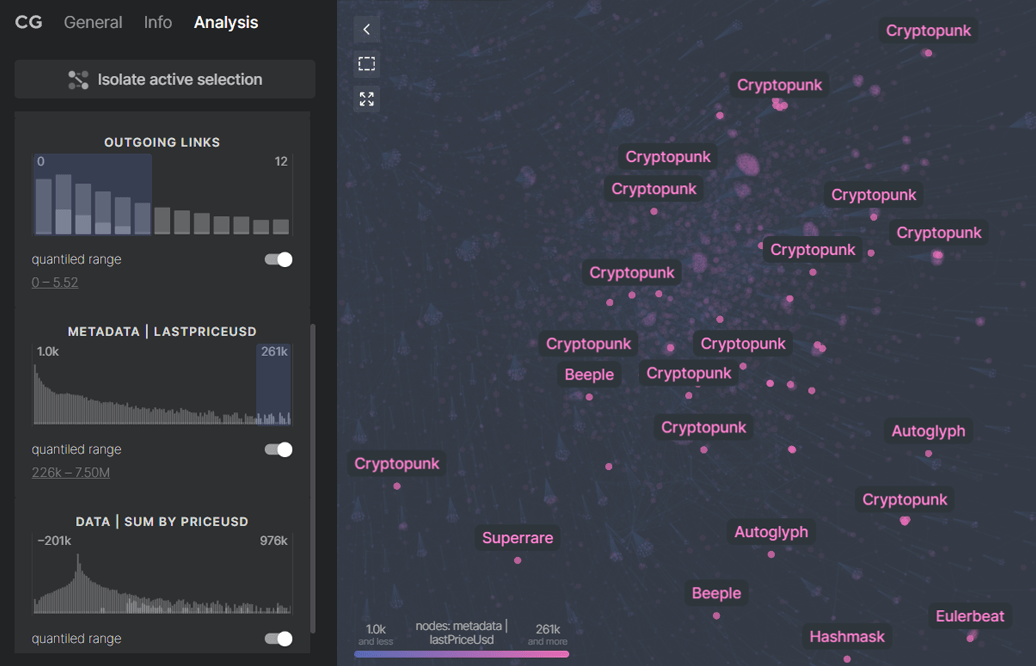Click the 226k – 7.50M range link

pos(70,473)
